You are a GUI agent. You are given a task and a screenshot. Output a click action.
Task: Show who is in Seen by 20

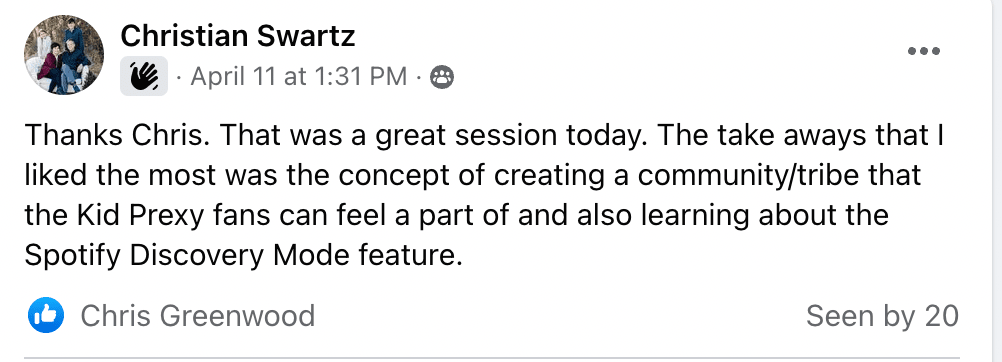(882, 316)
